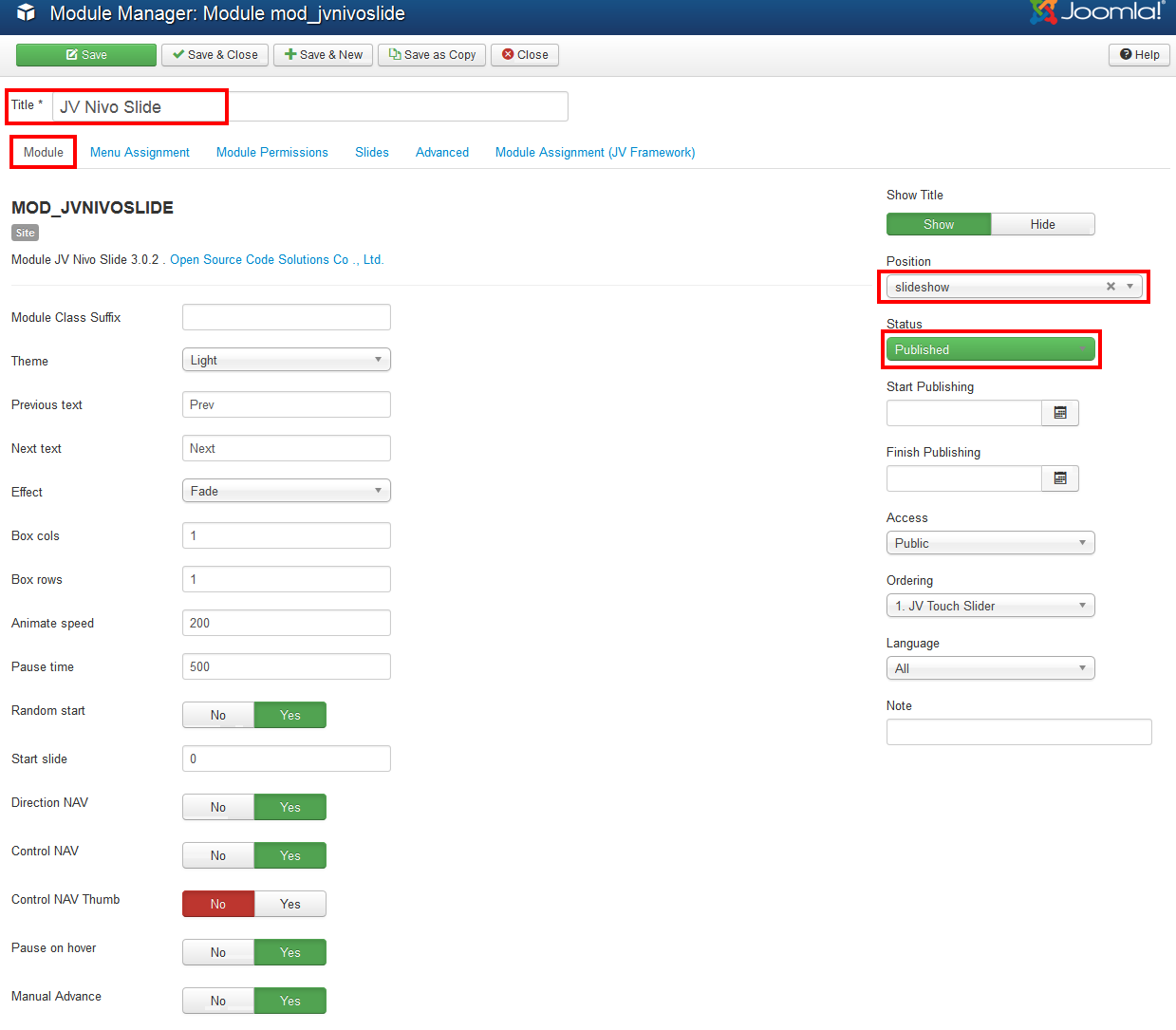Click the Joomla logo in header

[x=1097, y=11]
